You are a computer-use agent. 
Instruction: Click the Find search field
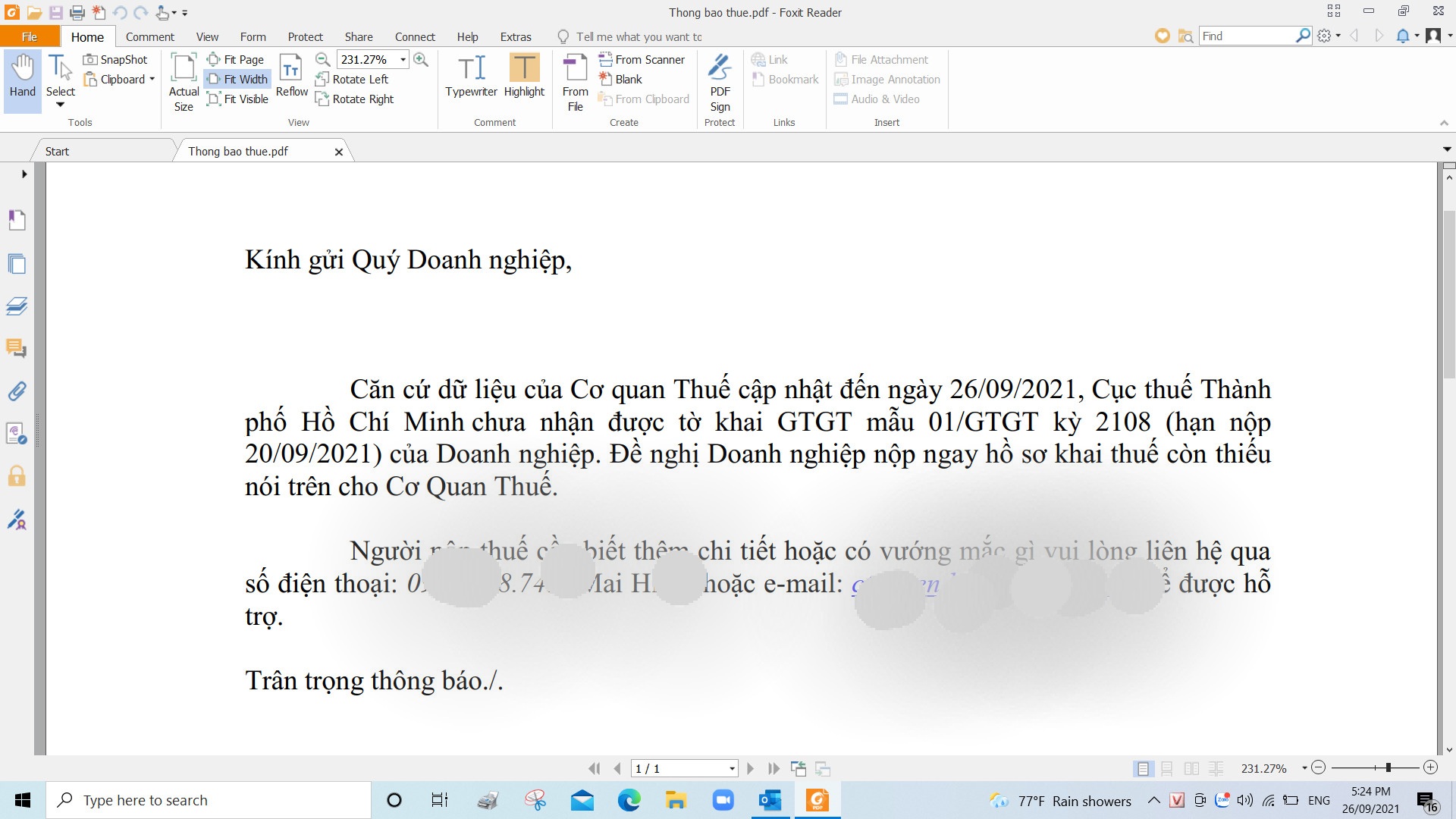point(1246,36)
